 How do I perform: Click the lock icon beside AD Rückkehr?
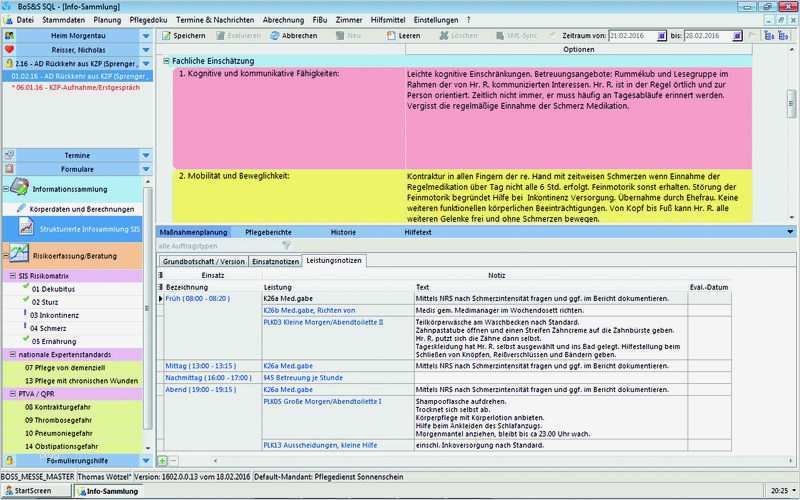pyautogui.click(x=9, y=64)
